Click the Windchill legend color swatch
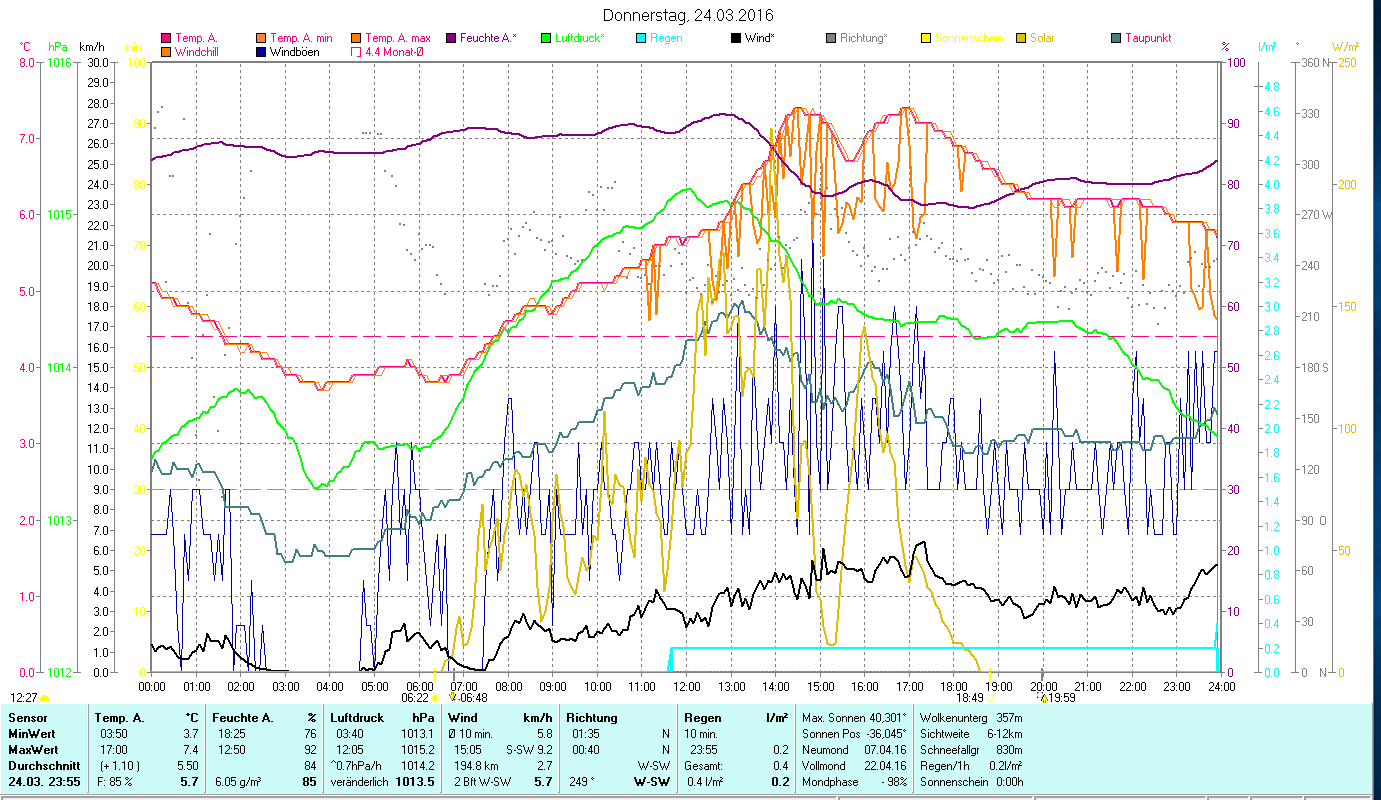This screenshot has height=800, width=1381. pos(166,51)
